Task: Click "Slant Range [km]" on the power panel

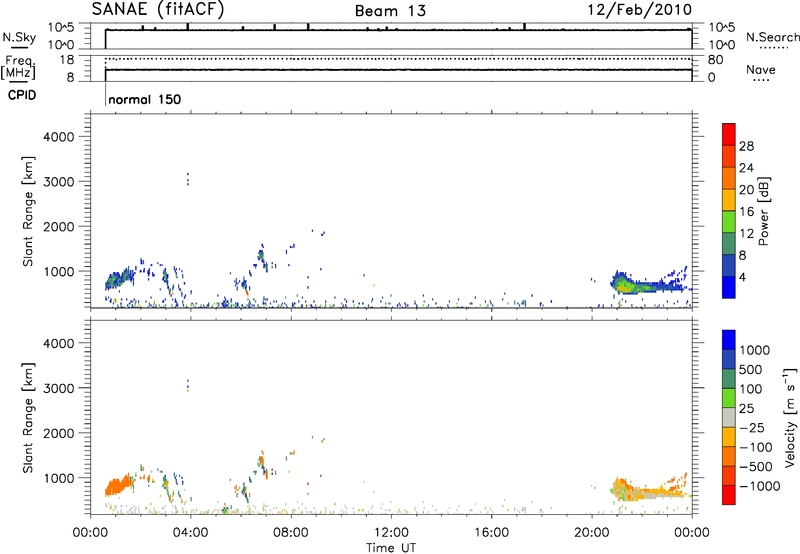Action: [28, 211]
